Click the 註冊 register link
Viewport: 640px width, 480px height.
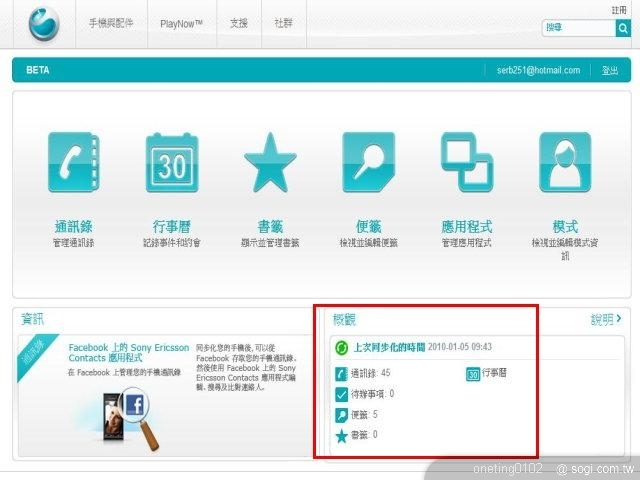coord(619,9)
